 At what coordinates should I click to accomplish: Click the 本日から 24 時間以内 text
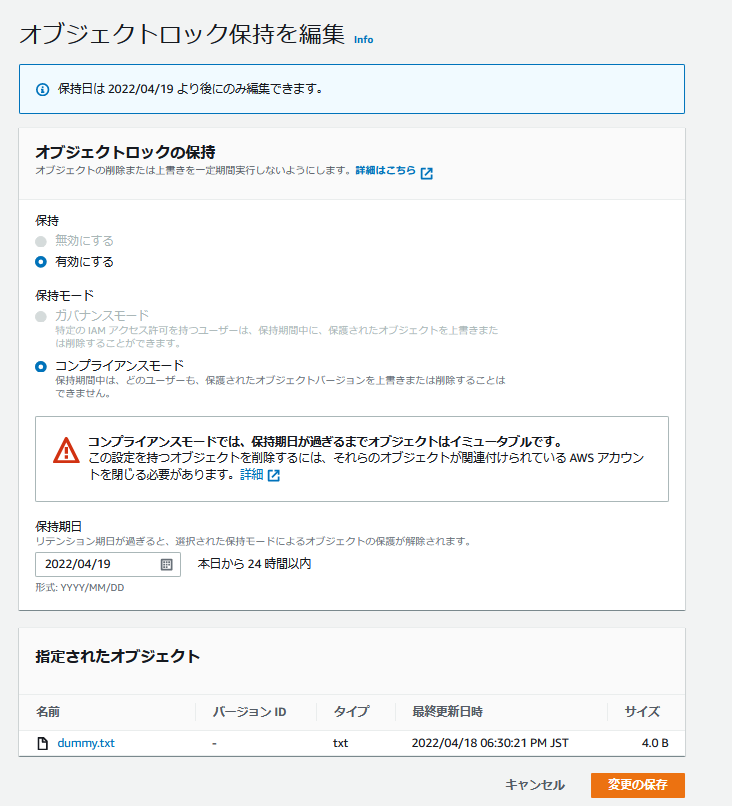[254, 564]
